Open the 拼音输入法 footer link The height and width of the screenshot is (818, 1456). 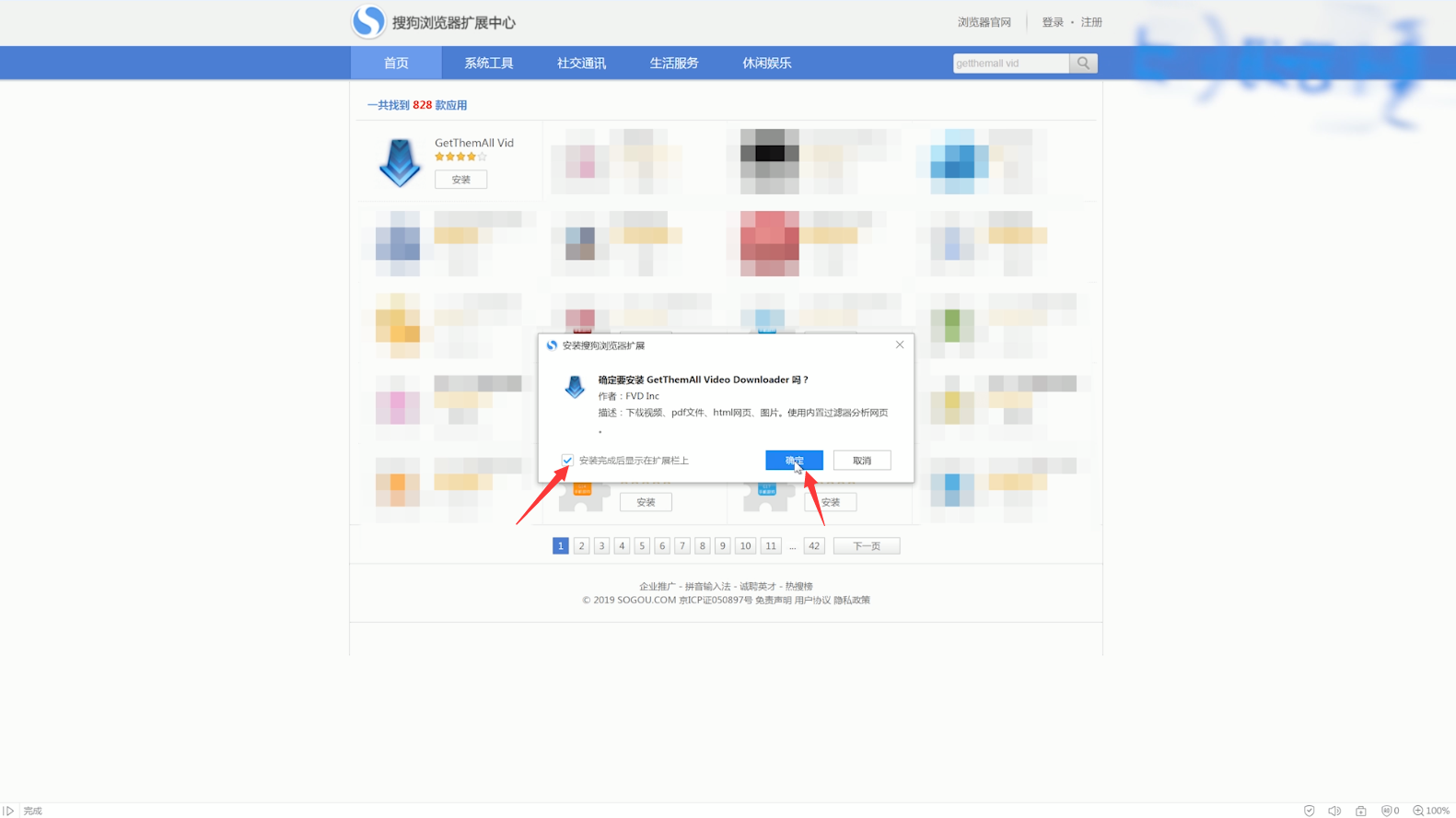coord(707,587)
